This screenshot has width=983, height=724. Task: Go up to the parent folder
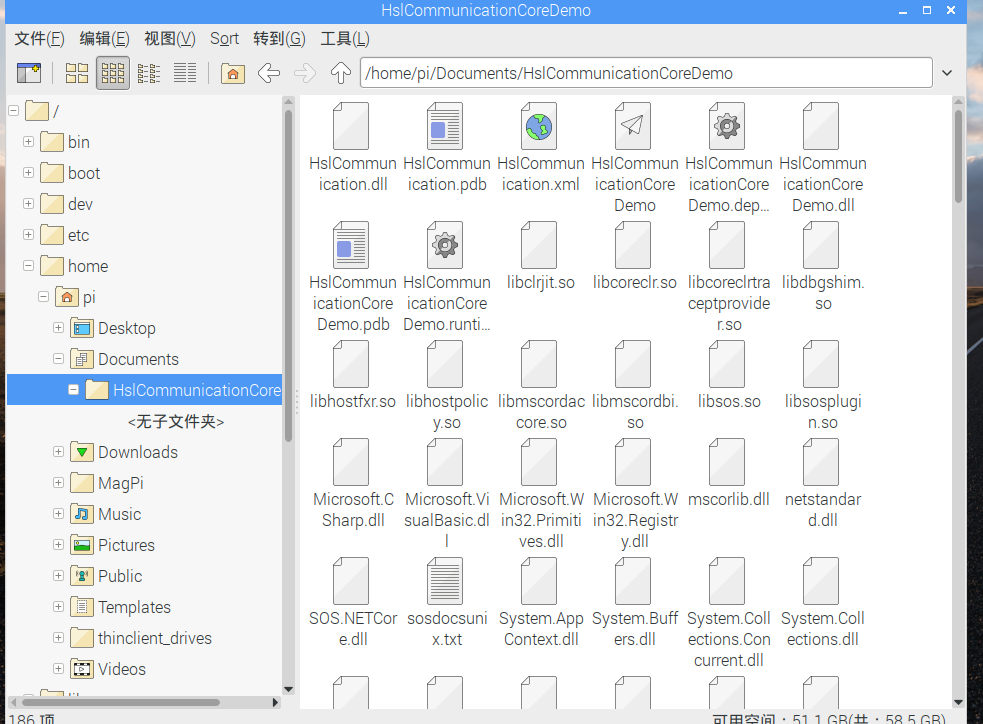[340, 73]
